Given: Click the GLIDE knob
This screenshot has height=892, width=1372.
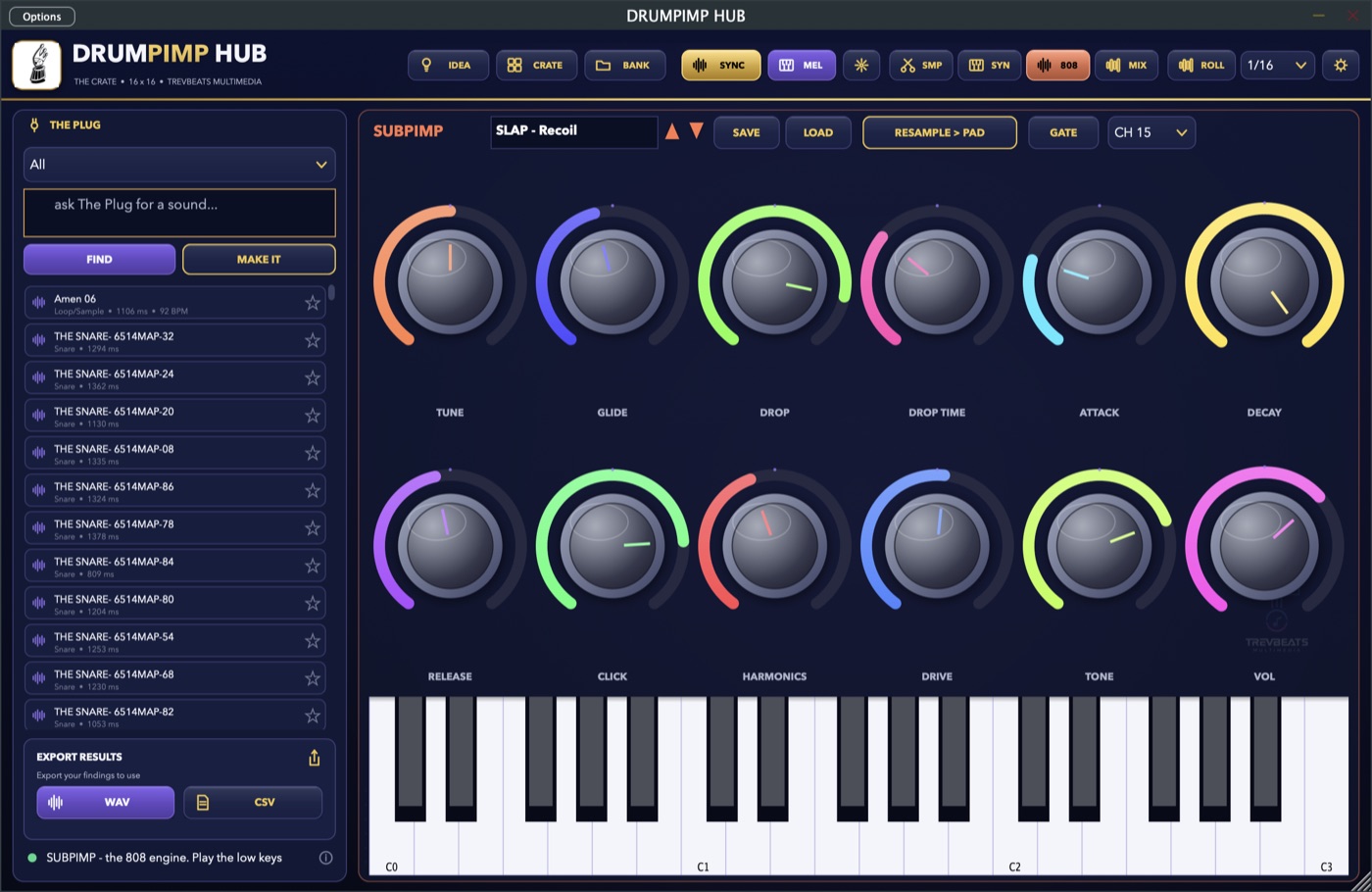Looking at the screenshot, I should [612, 281].
